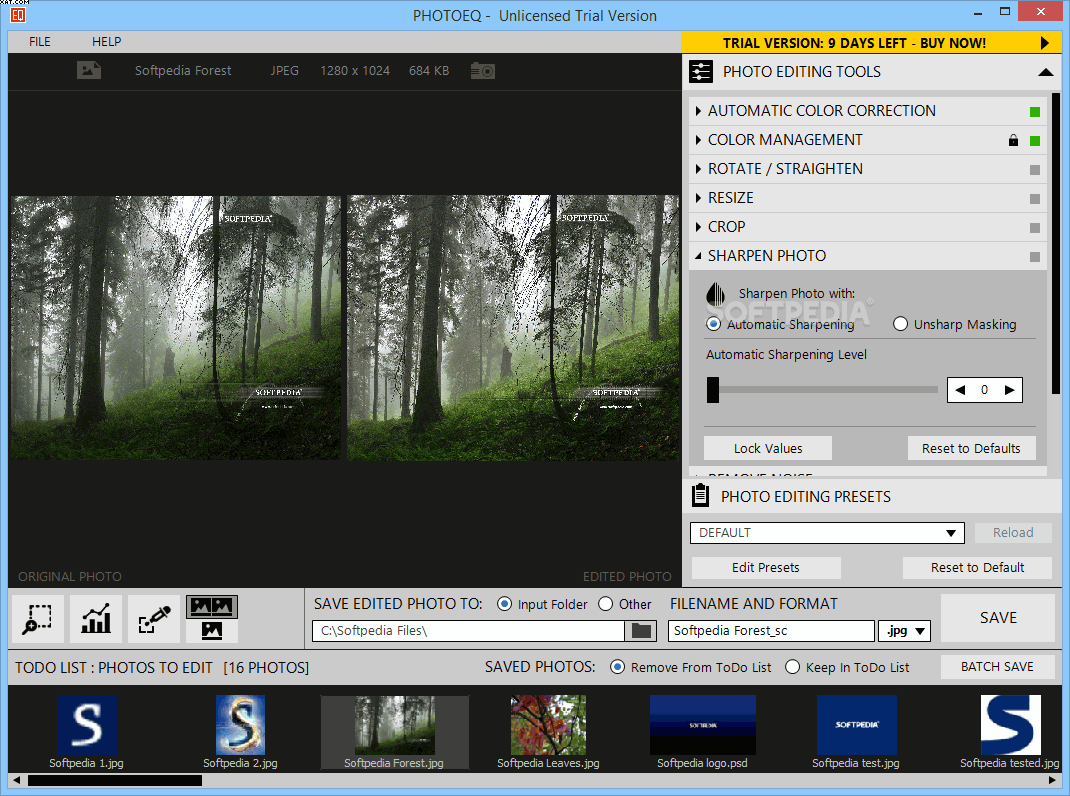Screen dimensions: 1070x796
Task: Toggle Color Management green status square
Action: [1035, 141]
